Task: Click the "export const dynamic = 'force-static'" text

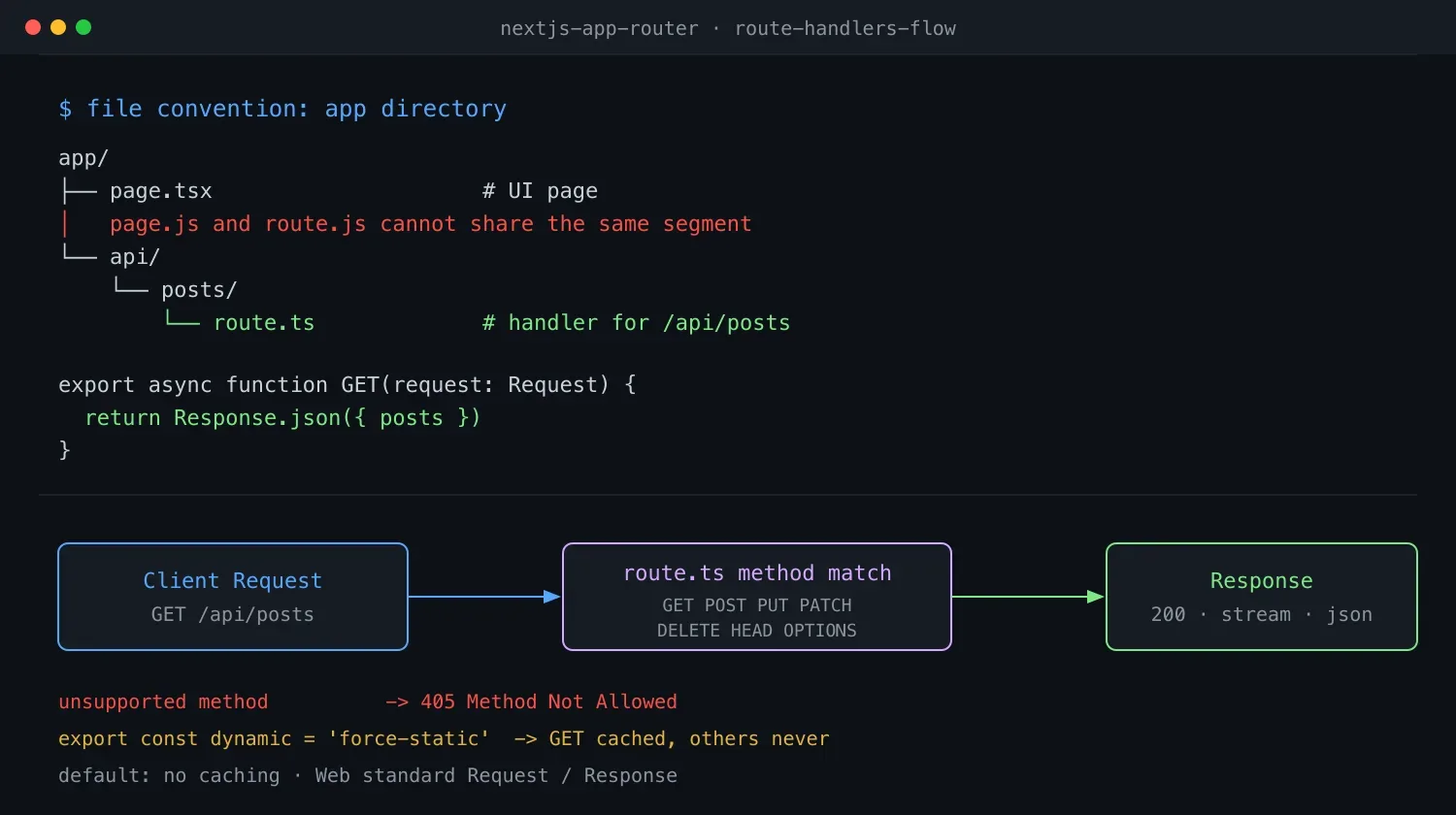Action: [274, 738]
